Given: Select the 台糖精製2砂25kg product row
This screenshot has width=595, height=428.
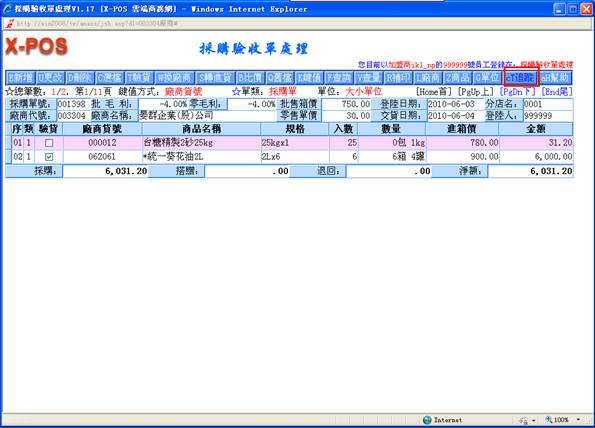Looking at the screenshot, I should pos(291,143).
